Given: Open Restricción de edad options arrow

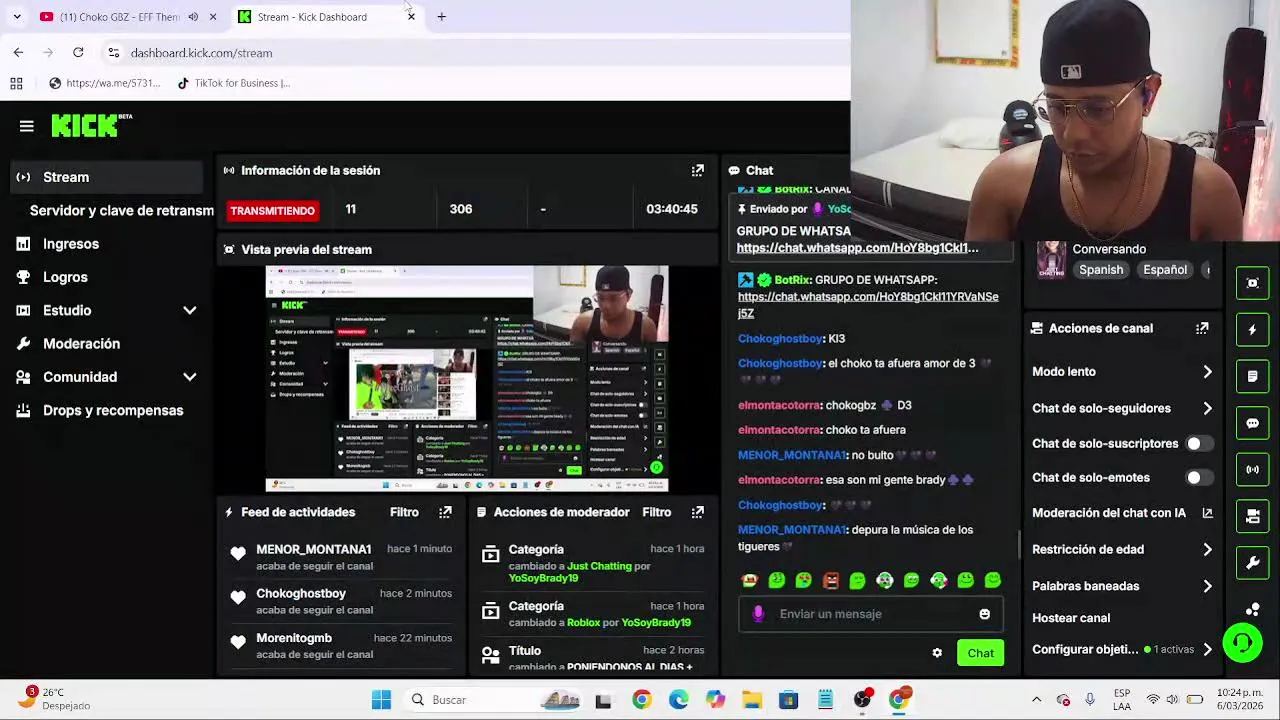Looking at the screenshot, I should pos(1207,549).
